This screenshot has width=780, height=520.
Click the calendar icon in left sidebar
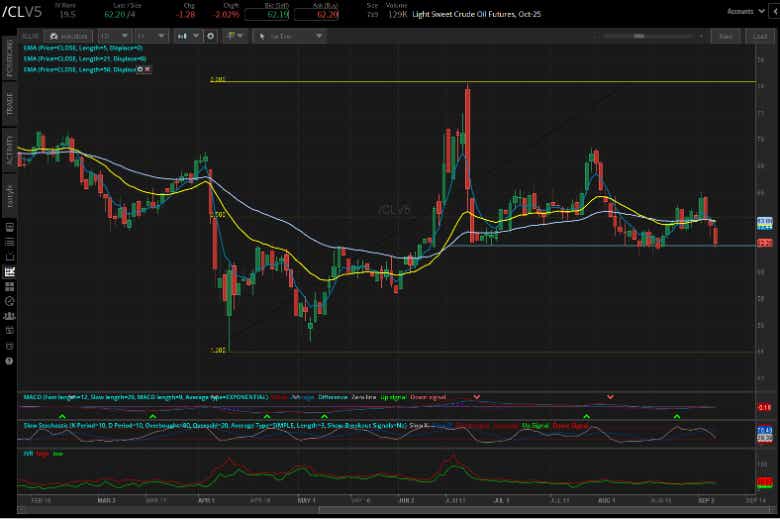tap(9, 331)
